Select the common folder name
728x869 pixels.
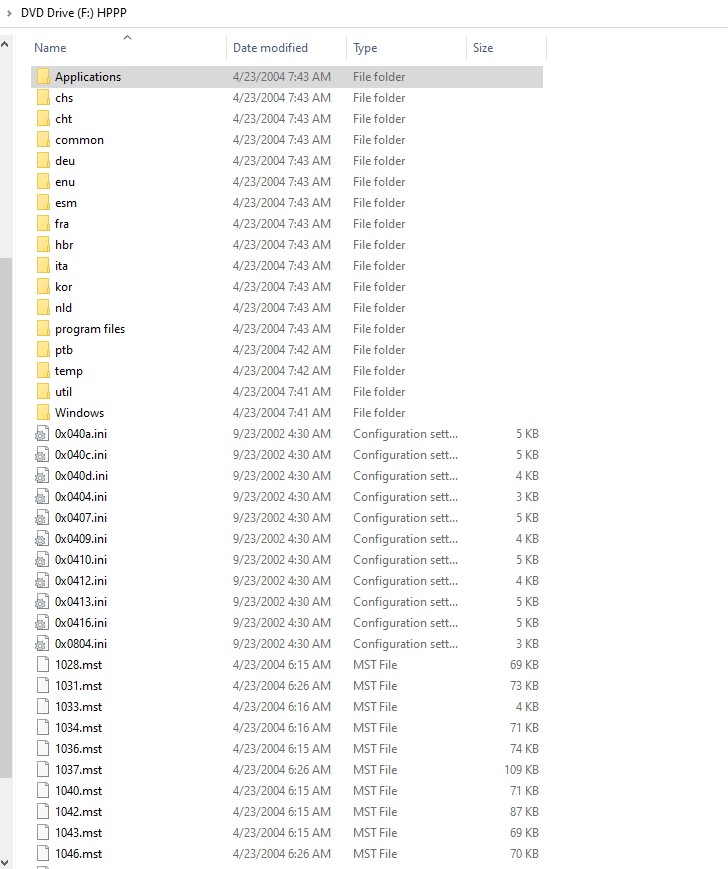pos(79,140)
